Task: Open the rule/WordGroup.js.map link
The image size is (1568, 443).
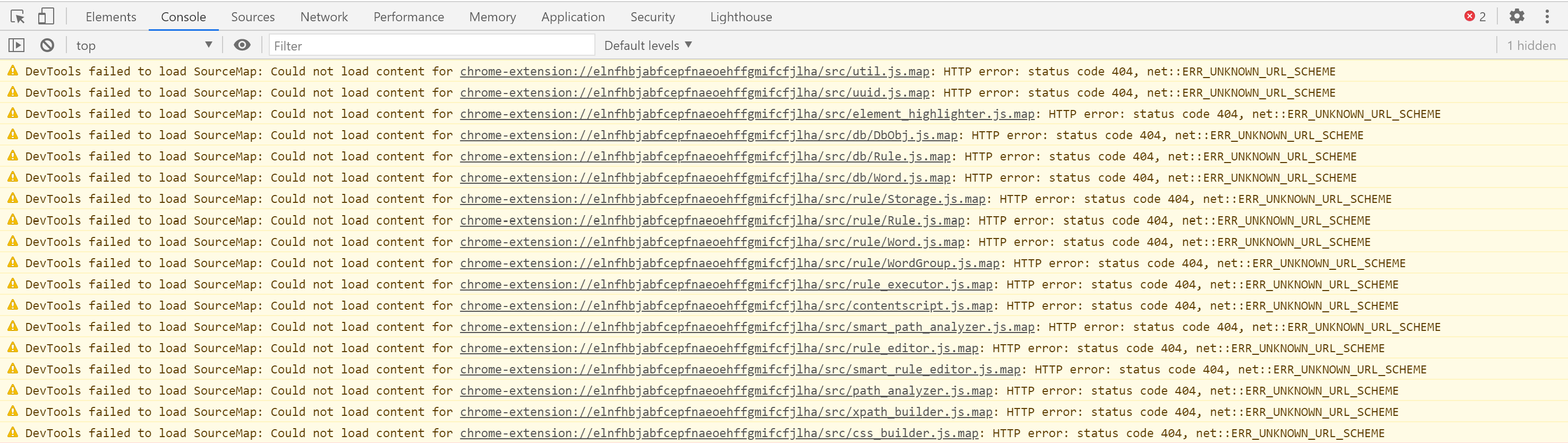Action: click(730, 263)
